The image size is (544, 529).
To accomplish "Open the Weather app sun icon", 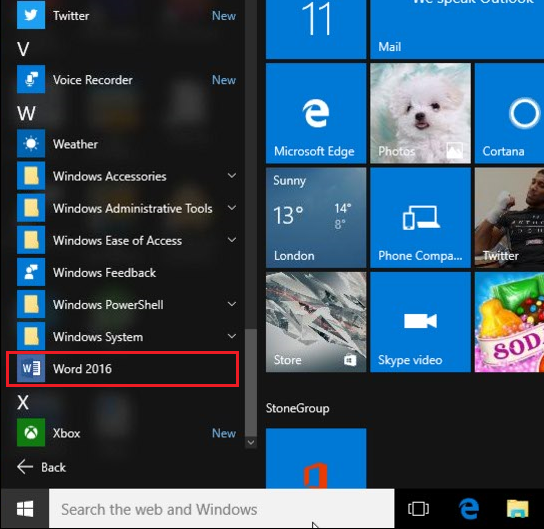I will coord(31,143).
